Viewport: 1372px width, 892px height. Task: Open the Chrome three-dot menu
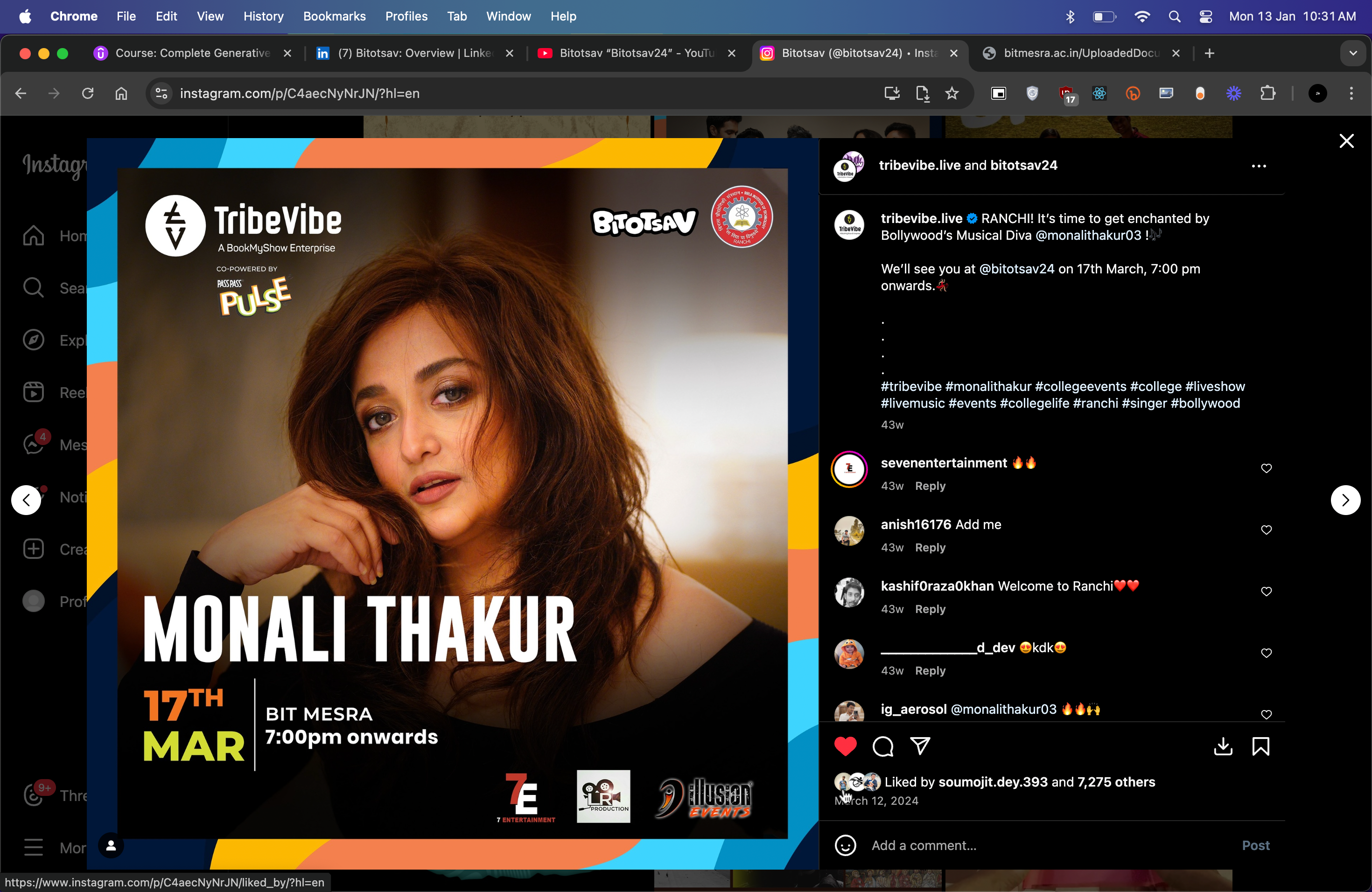click(1351, 93)
